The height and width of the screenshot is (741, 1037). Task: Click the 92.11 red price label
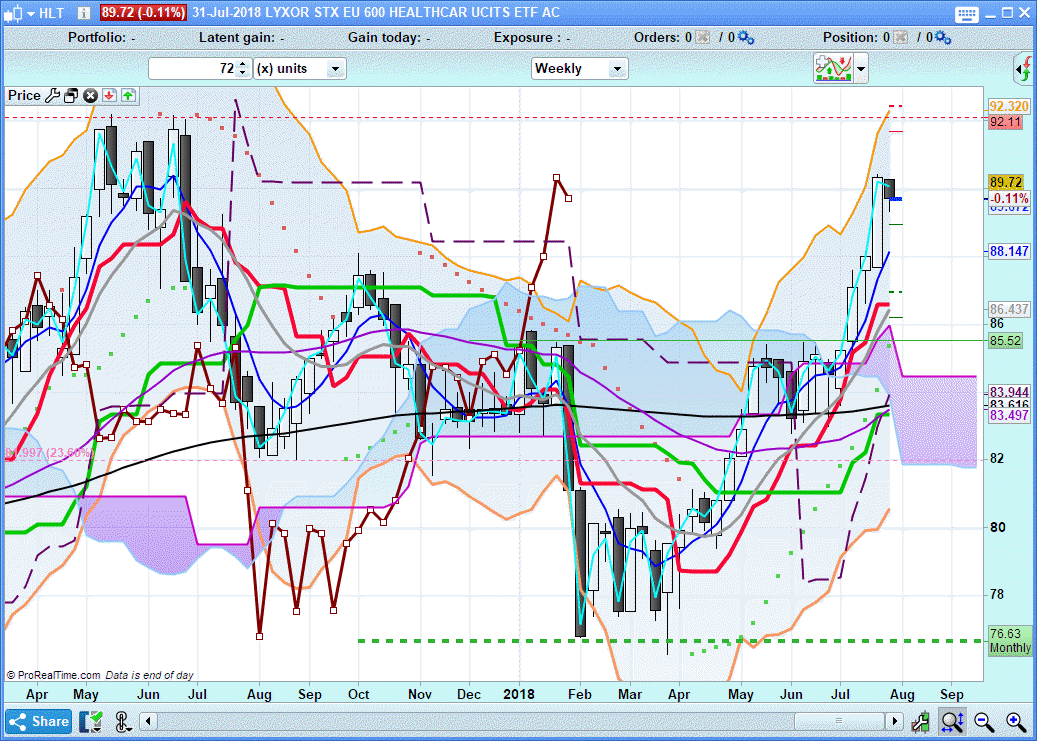coord(1005,122)
